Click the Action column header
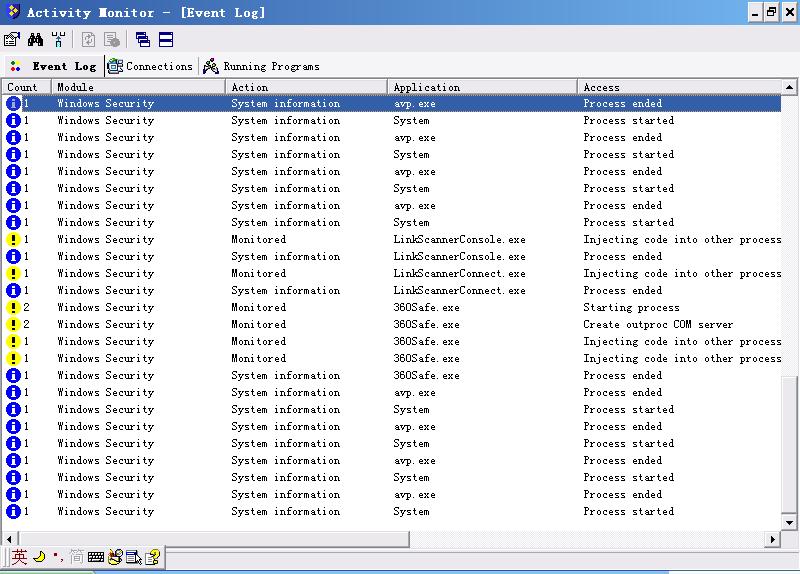This screenshot has height=574, width=800. coord(306,87)
